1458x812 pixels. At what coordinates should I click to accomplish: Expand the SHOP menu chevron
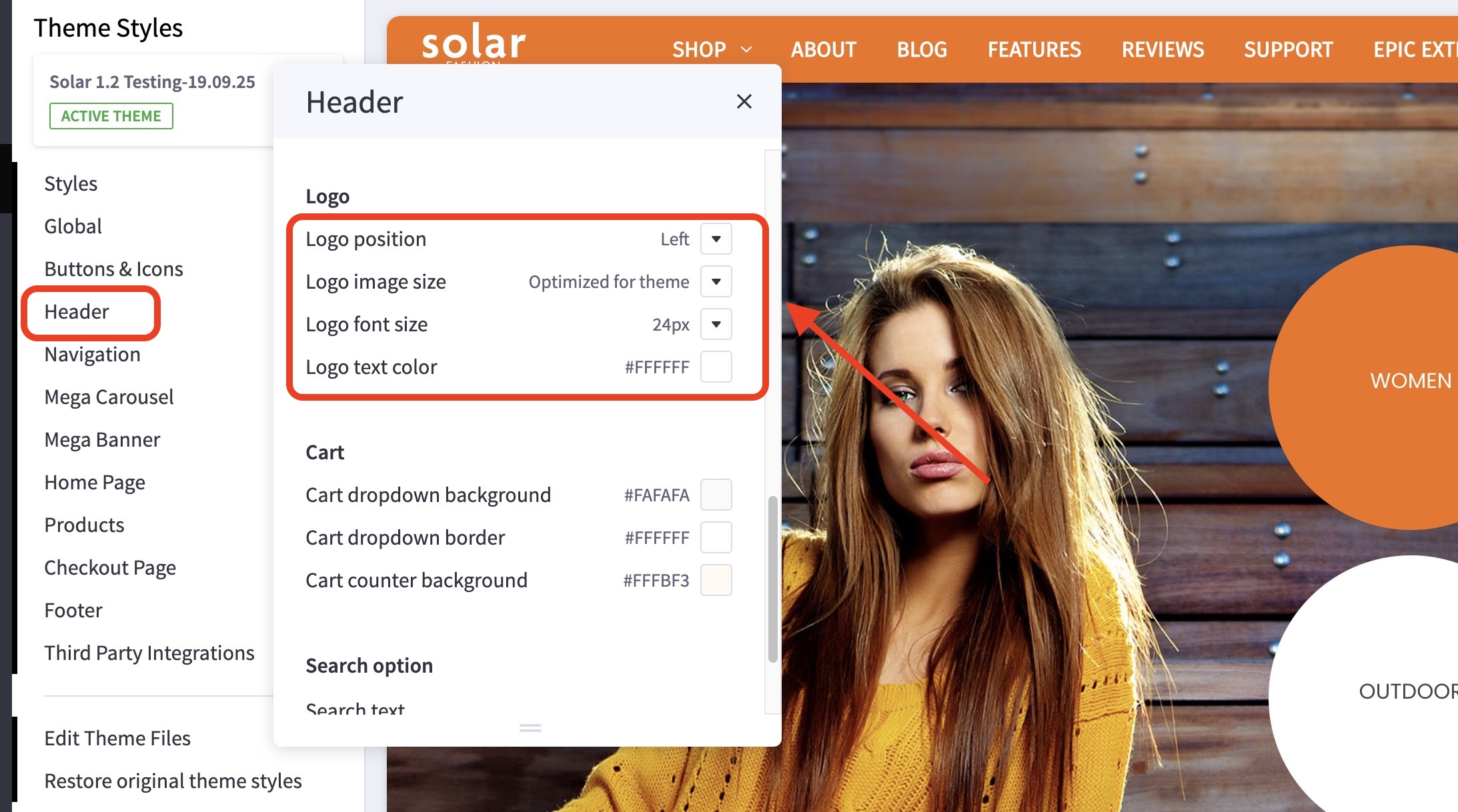click(747, 49)
